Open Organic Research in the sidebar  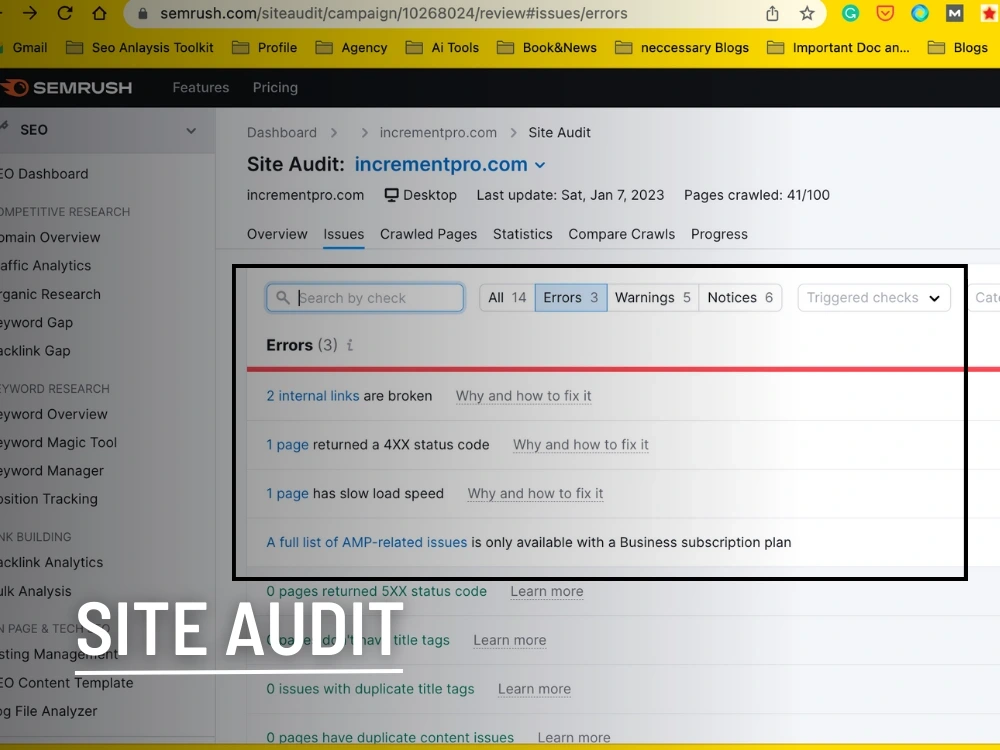[x=50, y=295]
